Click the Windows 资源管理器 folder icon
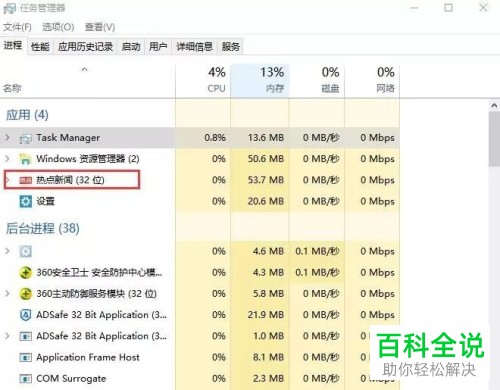Viewport: 500px width, 390px height. click(x=26, y=159)
